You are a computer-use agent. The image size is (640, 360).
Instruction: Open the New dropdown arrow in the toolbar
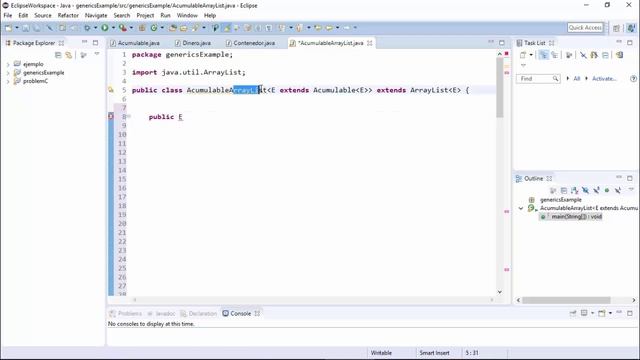click(17, 28)
